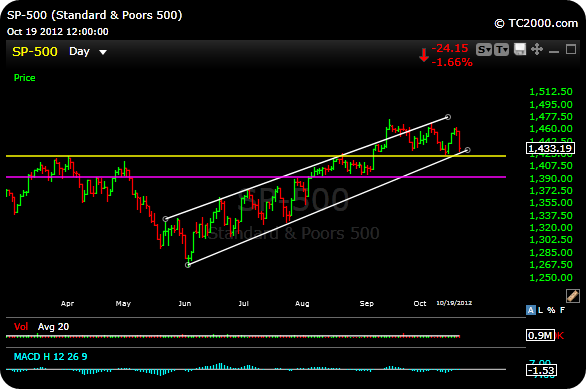Open the Day timeframe dropdown arrow
The width and height of the screenshot is (586, 389).
[103, 52]
